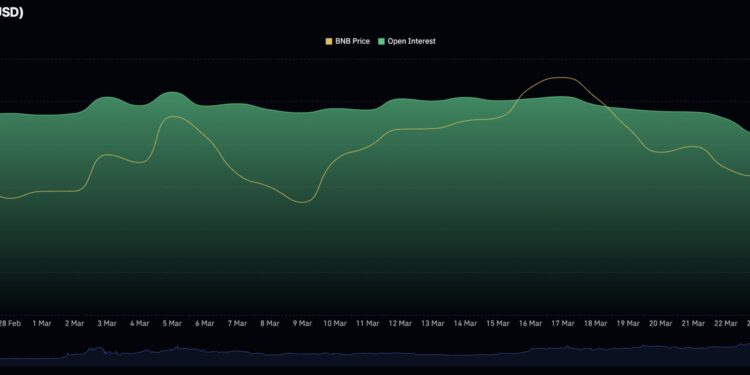Click the yellow BNB Price color swatch
Screen dimensions: 750x375
pyautogui.click(x=329, y=41)
